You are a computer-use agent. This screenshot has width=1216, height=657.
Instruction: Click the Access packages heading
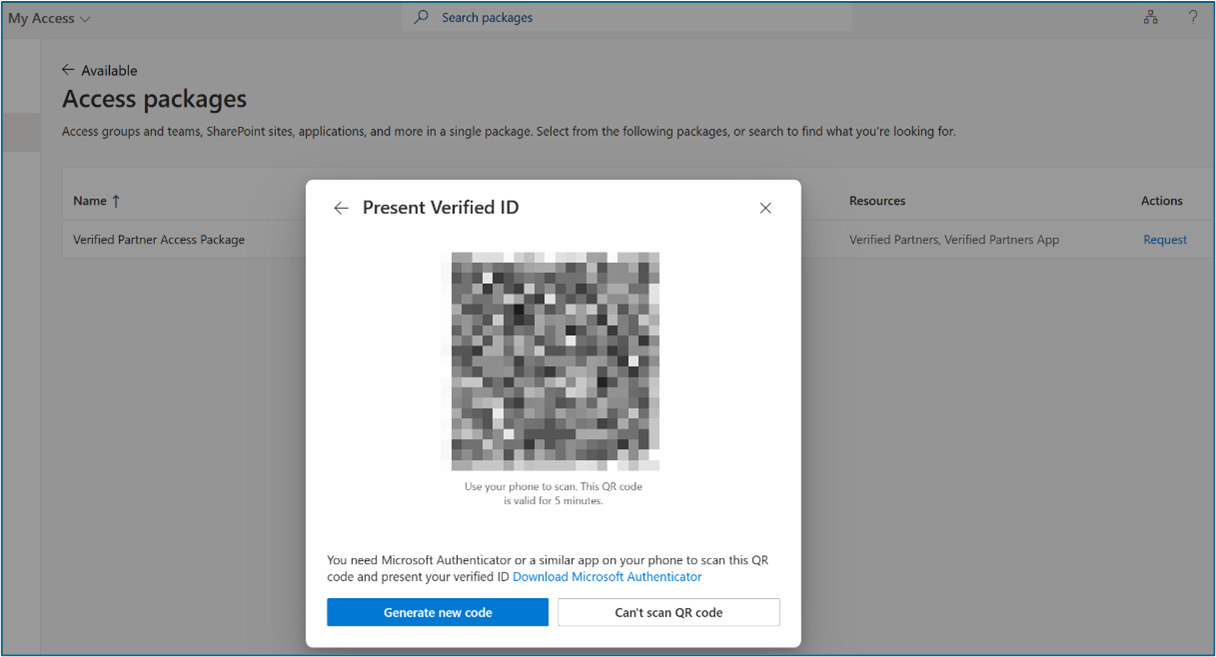pyautogui.click(x=154, y=99)
